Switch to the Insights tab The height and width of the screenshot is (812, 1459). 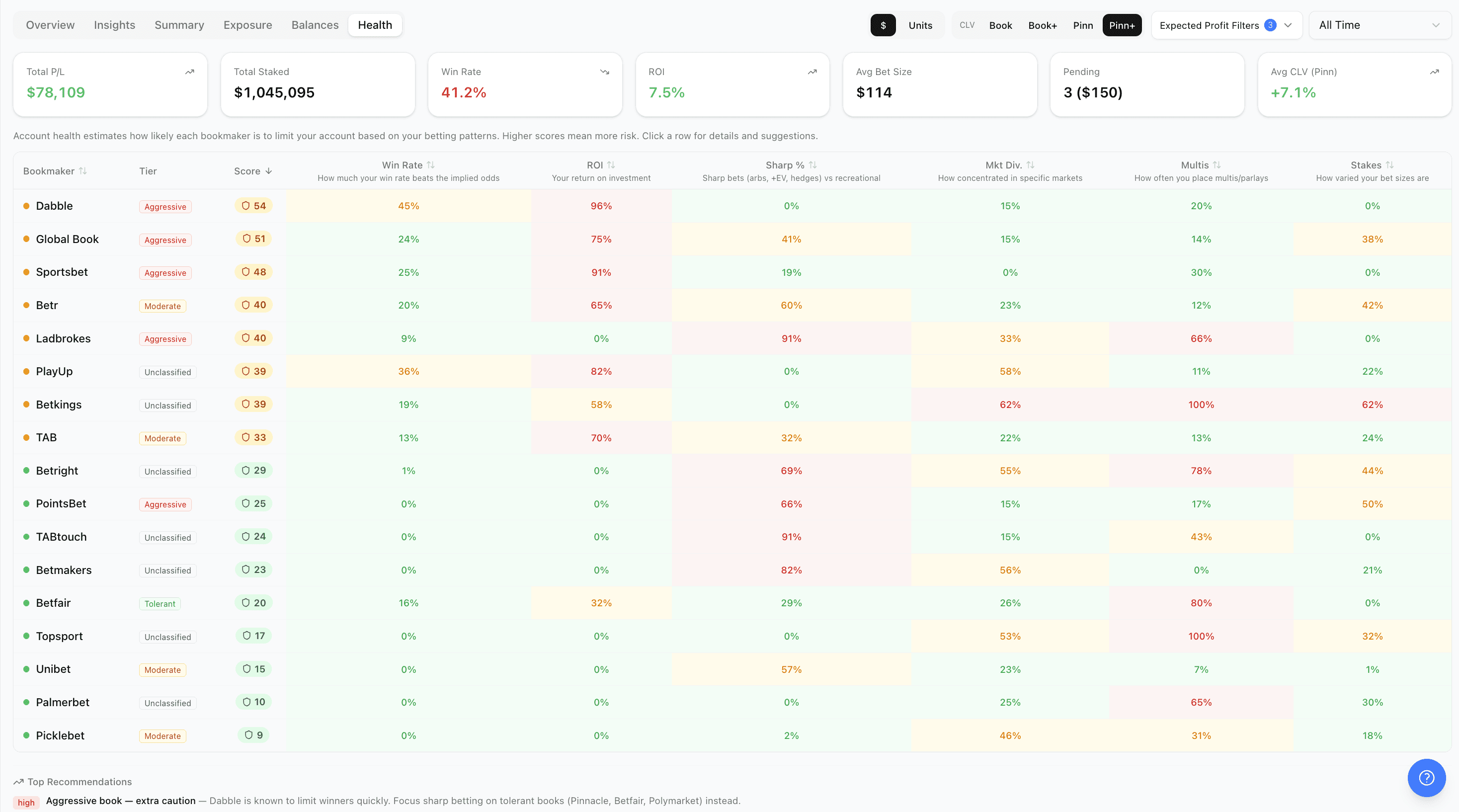pos(114,25)
